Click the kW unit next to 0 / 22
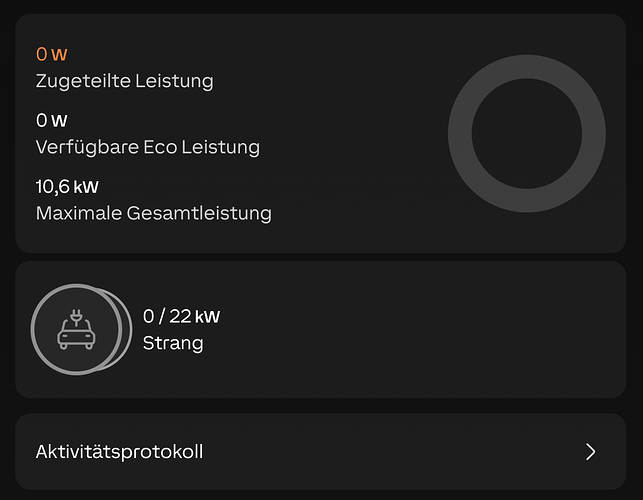Viewport: 643px width, 500px height. [x=207, y=317]
